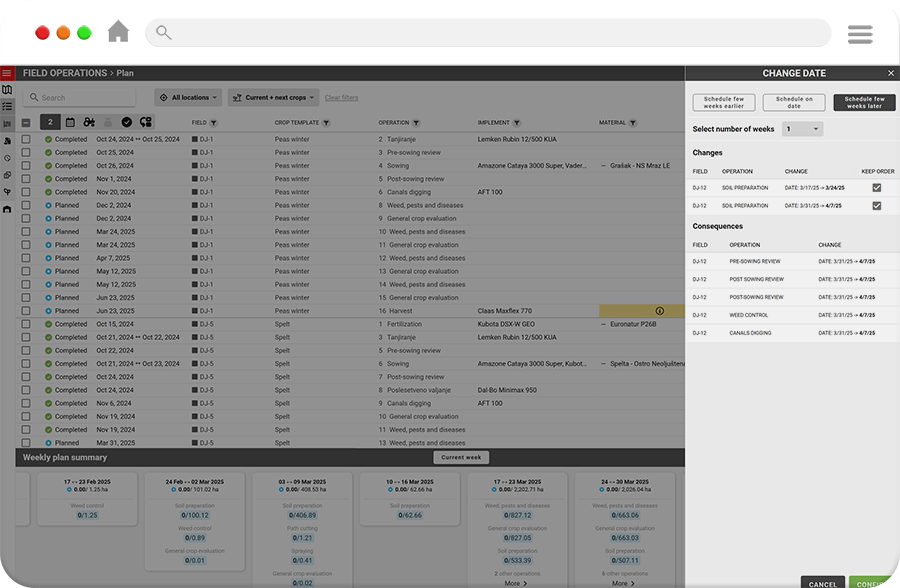Tick the Nov 6, 2024 Canals digging row checkbox
Image resolution: width=900 pixels, height=588 pixels.
tap(26, 403)
